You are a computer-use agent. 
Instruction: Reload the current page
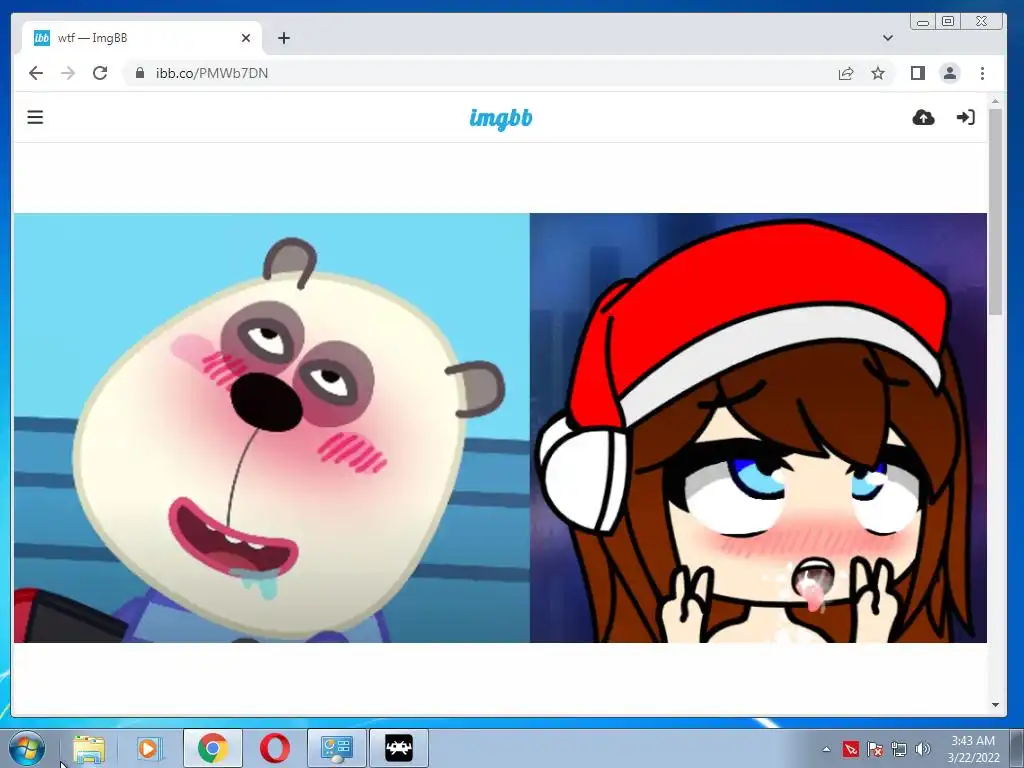100,73
